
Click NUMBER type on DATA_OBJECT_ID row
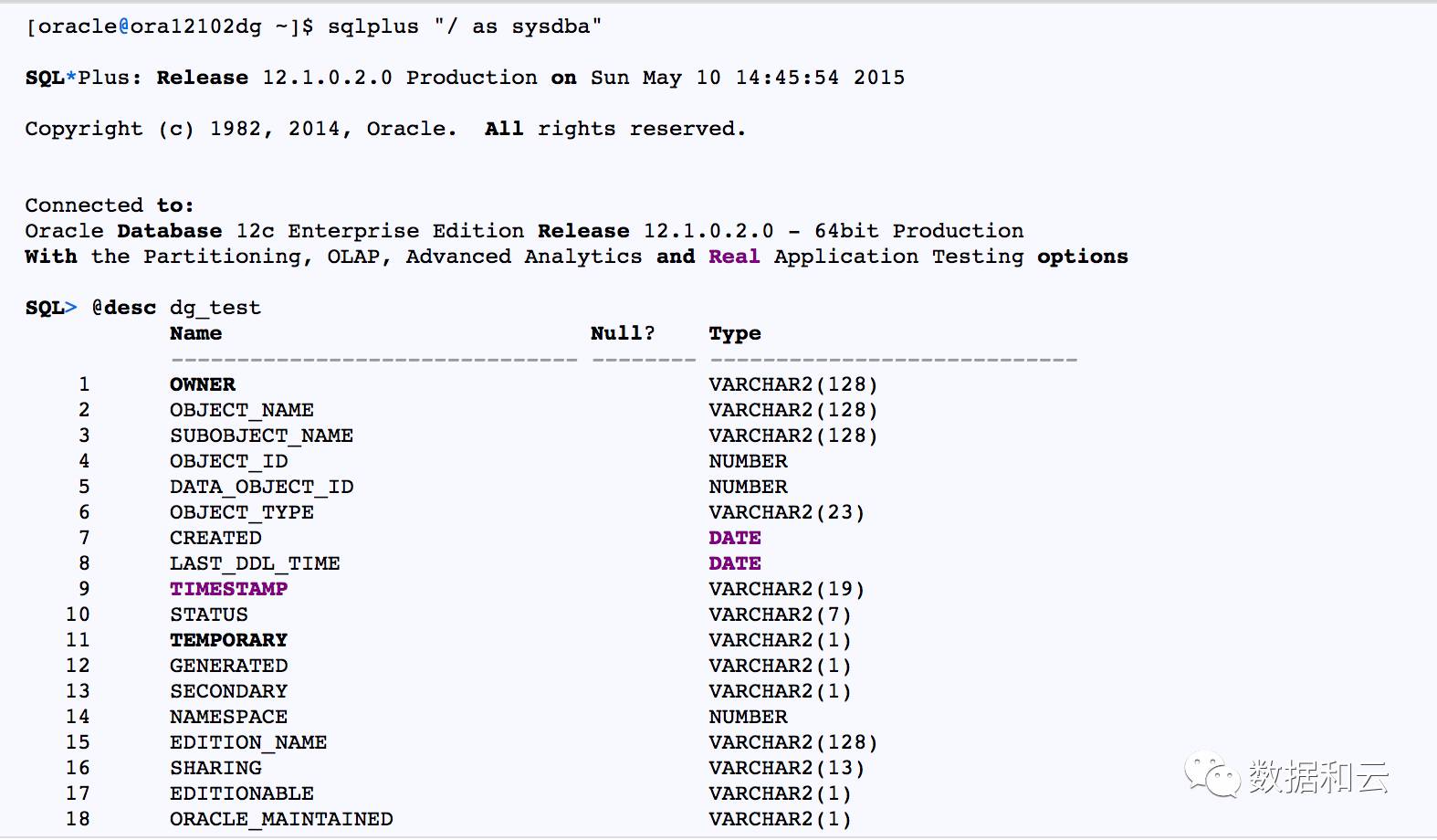coord(749,487)
